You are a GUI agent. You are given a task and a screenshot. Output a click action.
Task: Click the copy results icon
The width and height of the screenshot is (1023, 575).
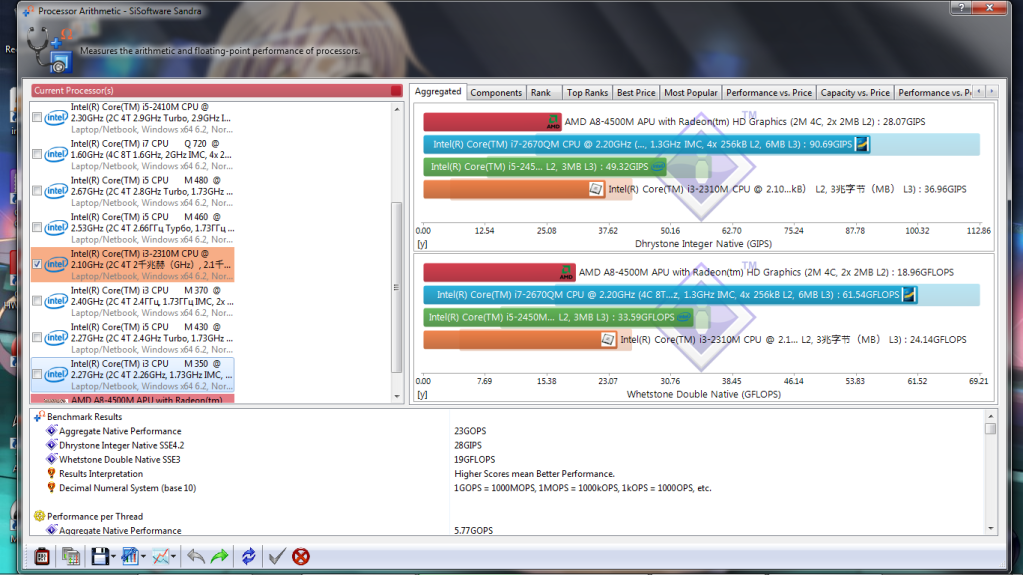[70, 557]
